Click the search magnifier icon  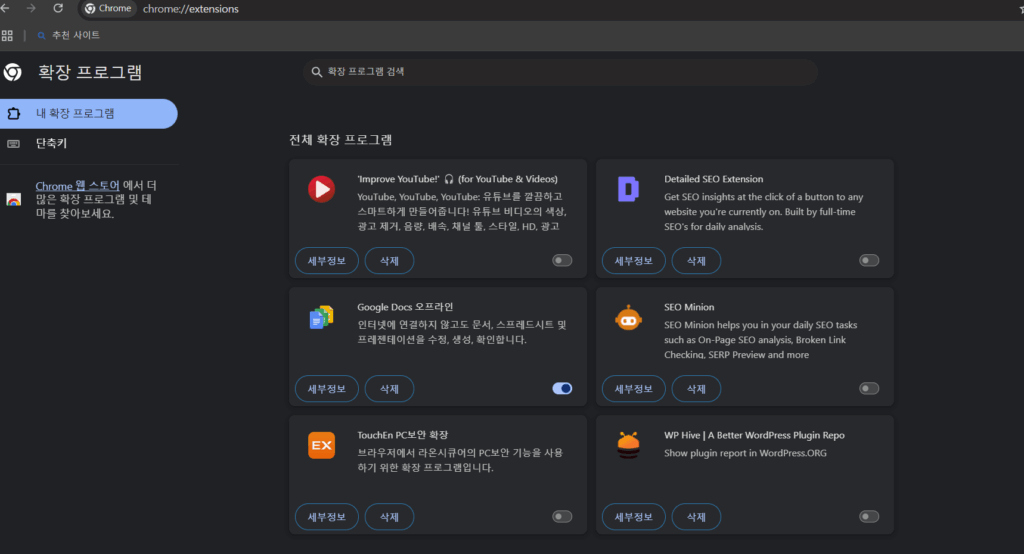tap(317, 72)
